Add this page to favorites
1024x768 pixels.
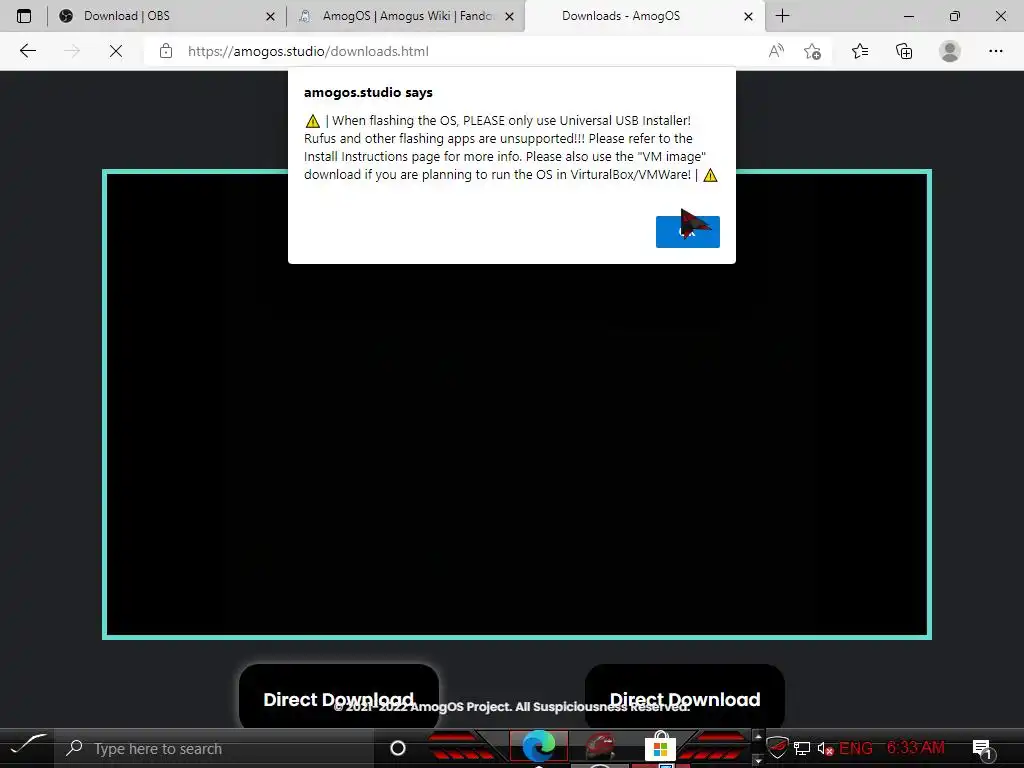pos(812,51)
